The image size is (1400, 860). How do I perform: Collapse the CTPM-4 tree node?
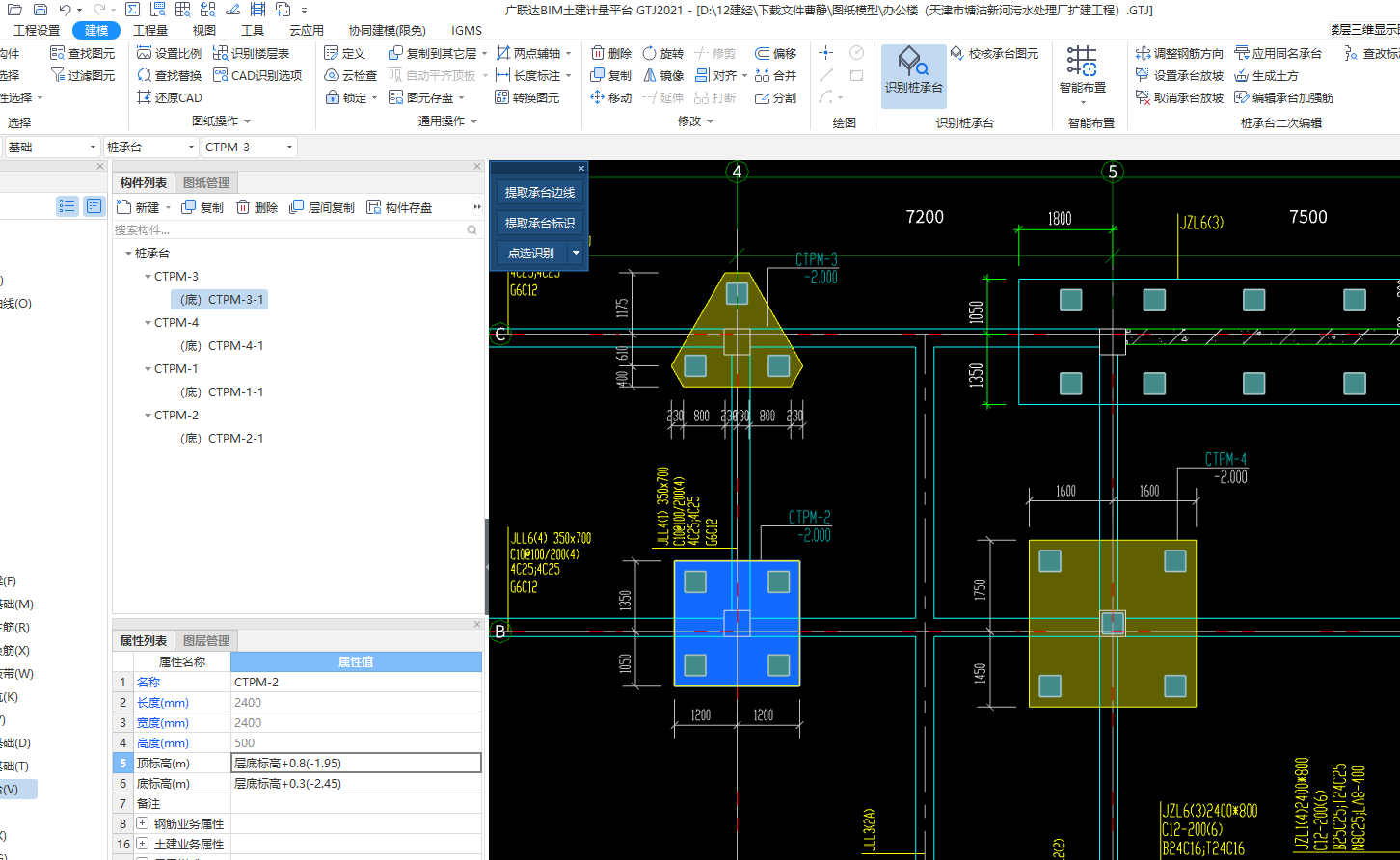(148, 323)
